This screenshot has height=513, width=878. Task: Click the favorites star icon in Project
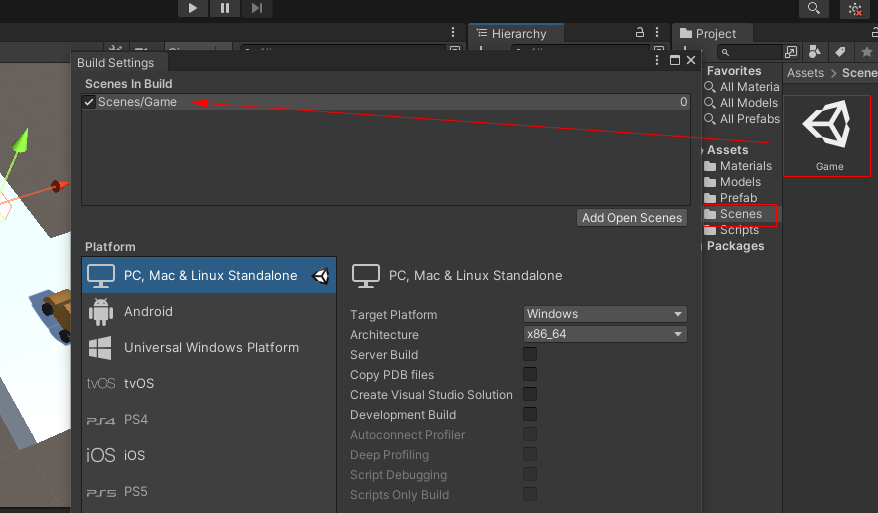point(866,52)
